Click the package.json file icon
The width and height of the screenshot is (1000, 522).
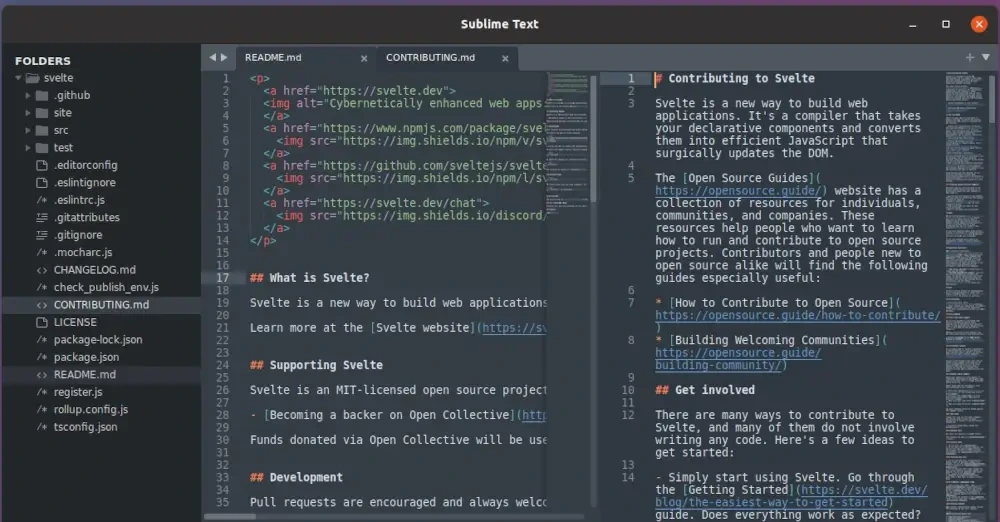click(x=42, y=357)
